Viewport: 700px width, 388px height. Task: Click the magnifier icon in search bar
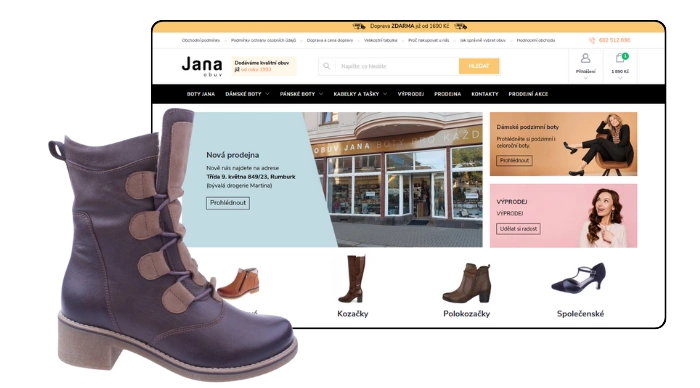click(327, 66)
